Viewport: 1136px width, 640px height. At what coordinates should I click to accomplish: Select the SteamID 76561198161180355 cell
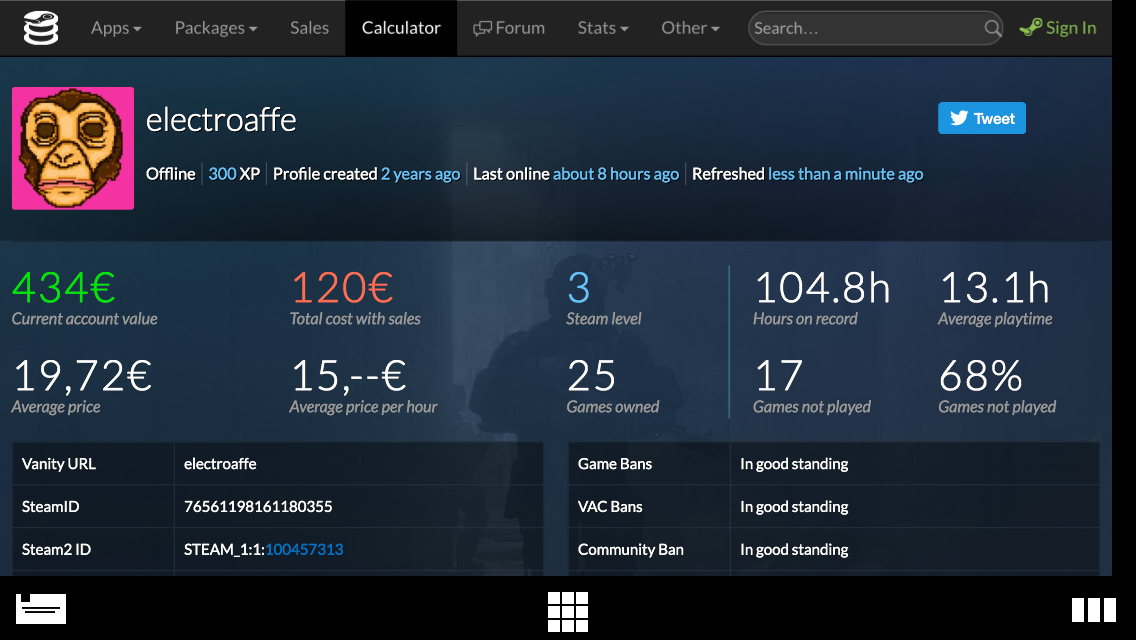pos(359,507)
